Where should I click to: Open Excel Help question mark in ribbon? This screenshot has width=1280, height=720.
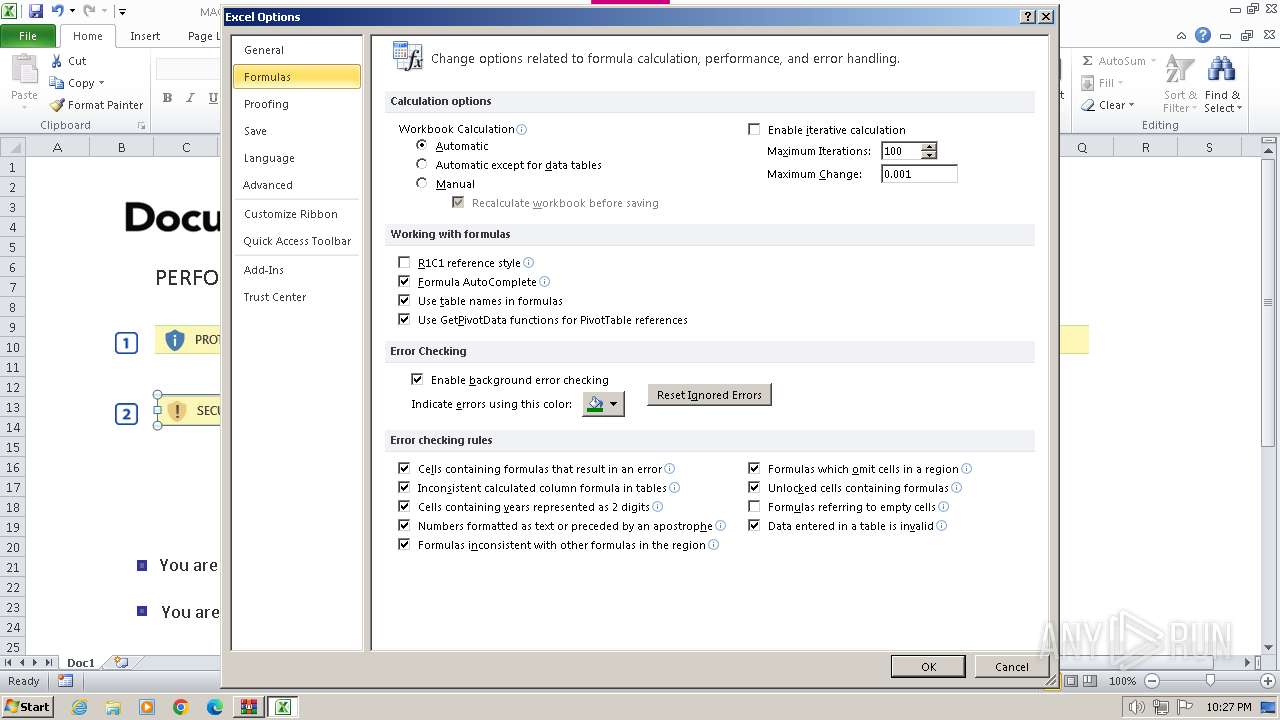[1203, 35]
